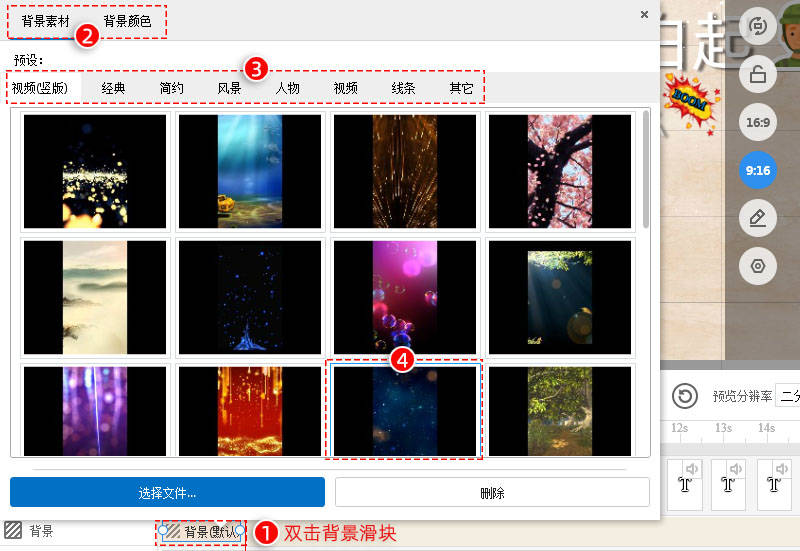Select the 线条 preset tab

point(403,88)
